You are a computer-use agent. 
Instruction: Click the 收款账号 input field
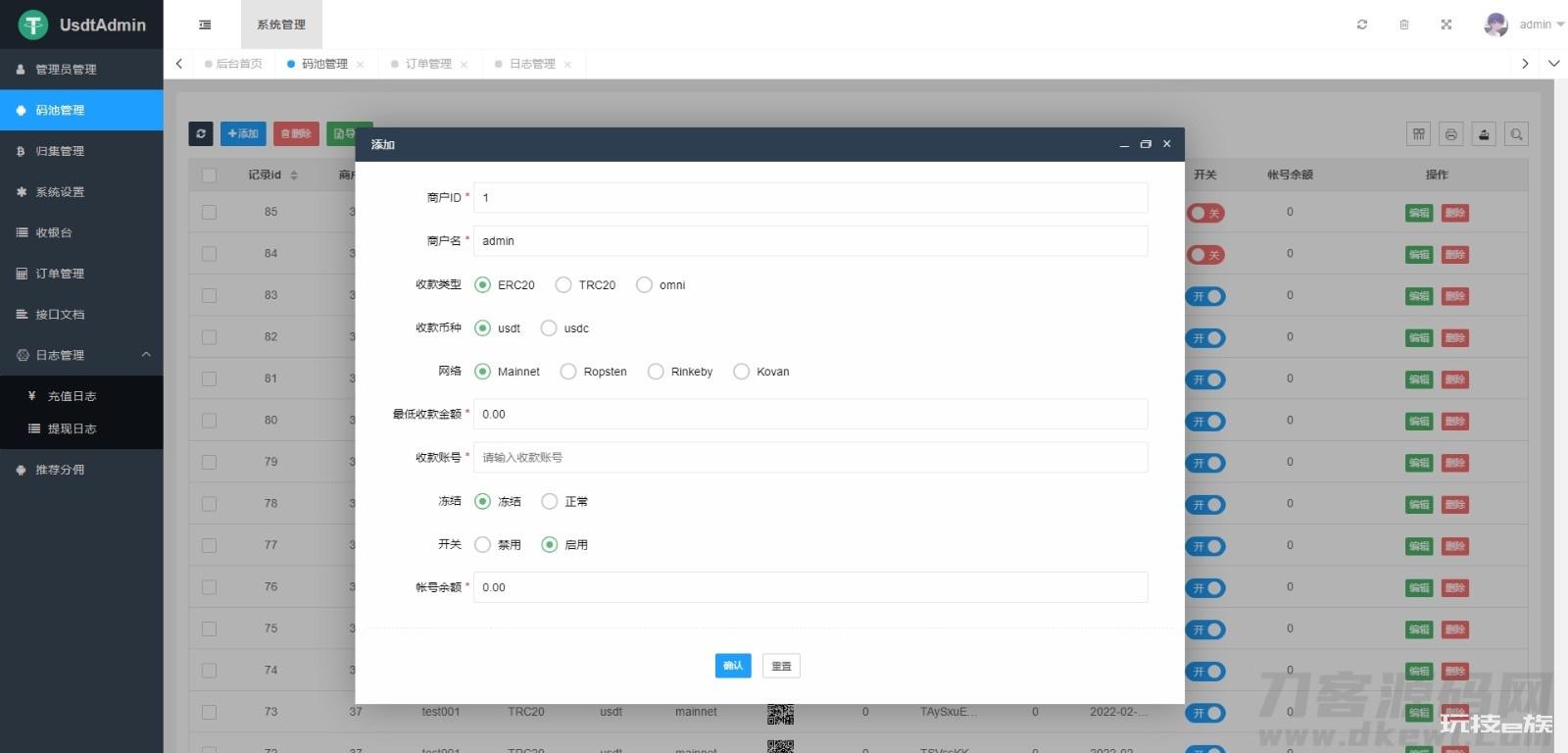tap(810, 458)
